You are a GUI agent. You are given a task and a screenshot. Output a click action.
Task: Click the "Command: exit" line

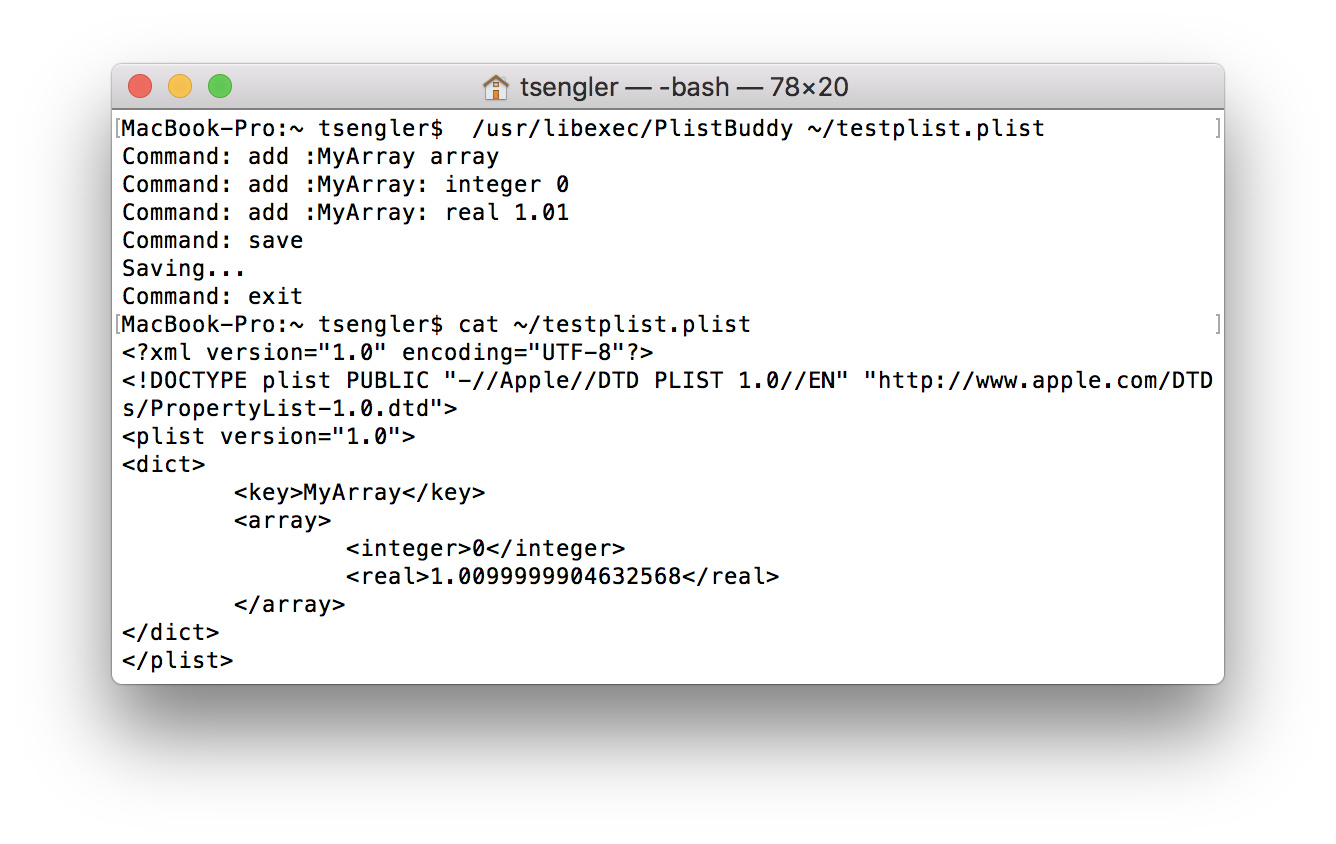pos(212,297)
